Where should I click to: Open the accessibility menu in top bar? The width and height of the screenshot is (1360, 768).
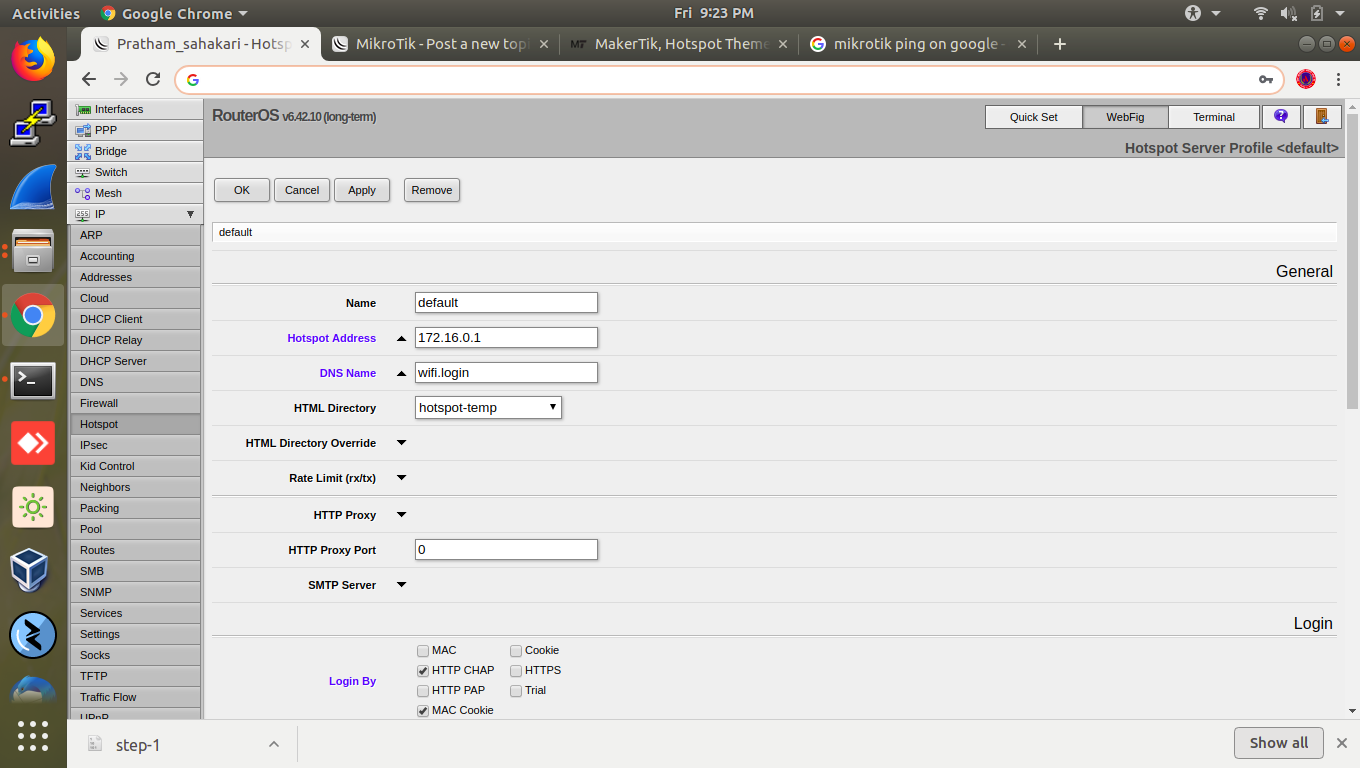point(1193,13)
